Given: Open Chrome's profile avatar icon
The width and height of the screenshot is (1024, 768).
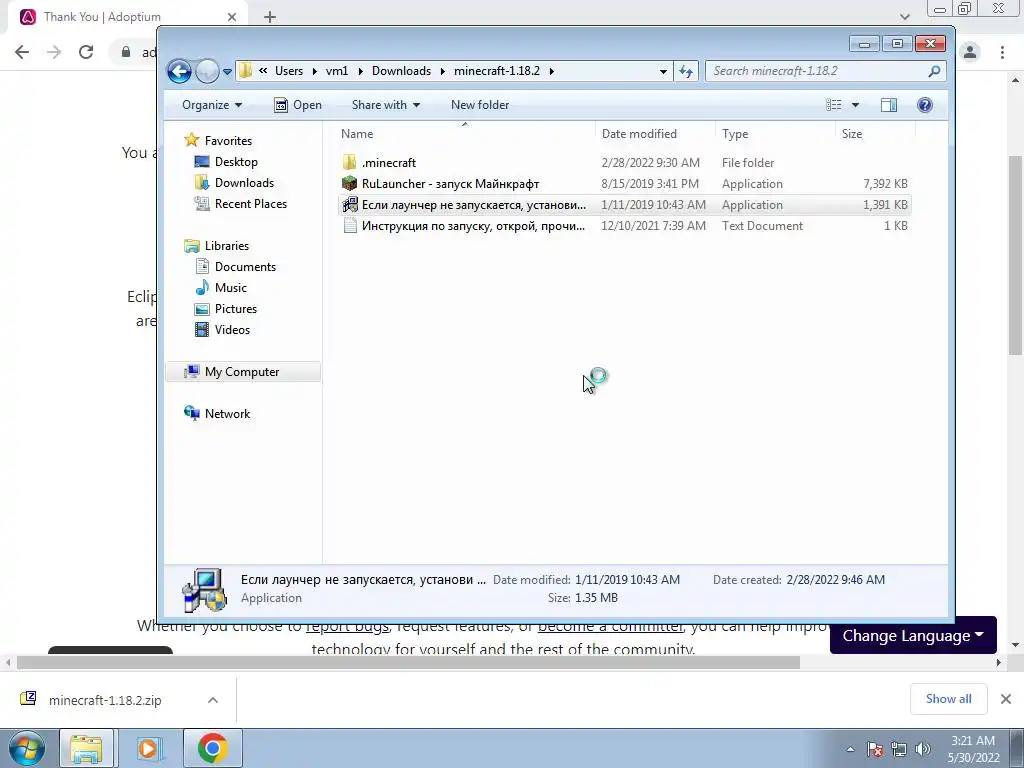Looking at the screenshot, I should tap(970, 52).
